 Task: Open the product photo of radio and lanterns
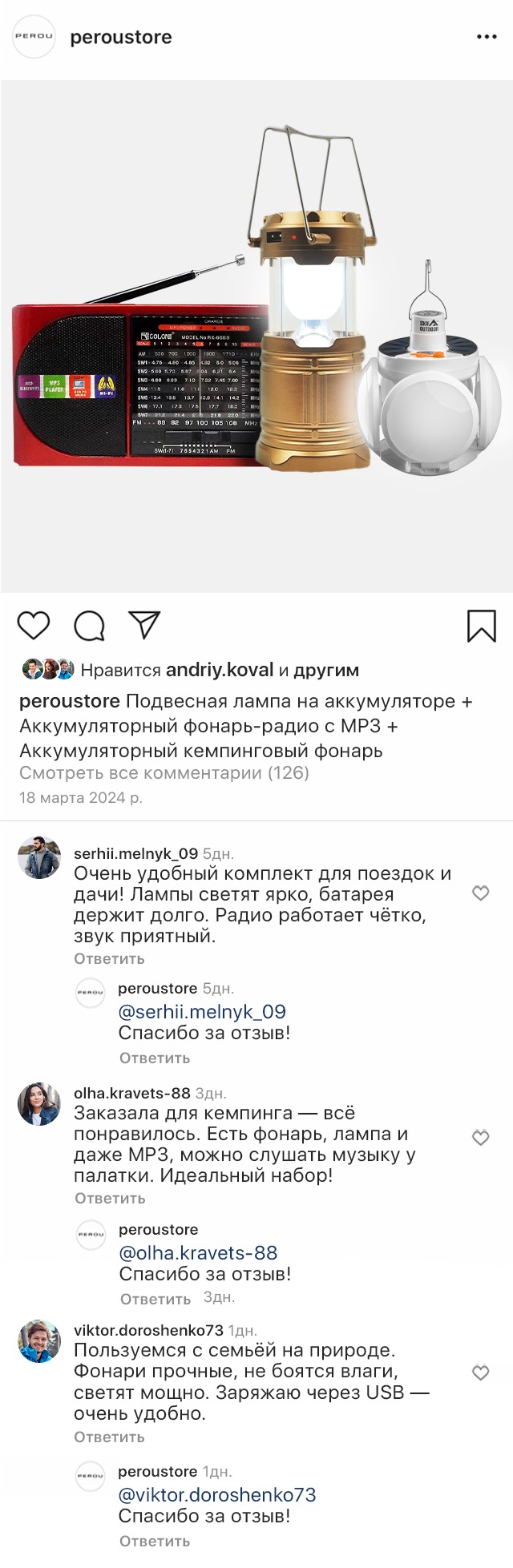tap(256, 337)
